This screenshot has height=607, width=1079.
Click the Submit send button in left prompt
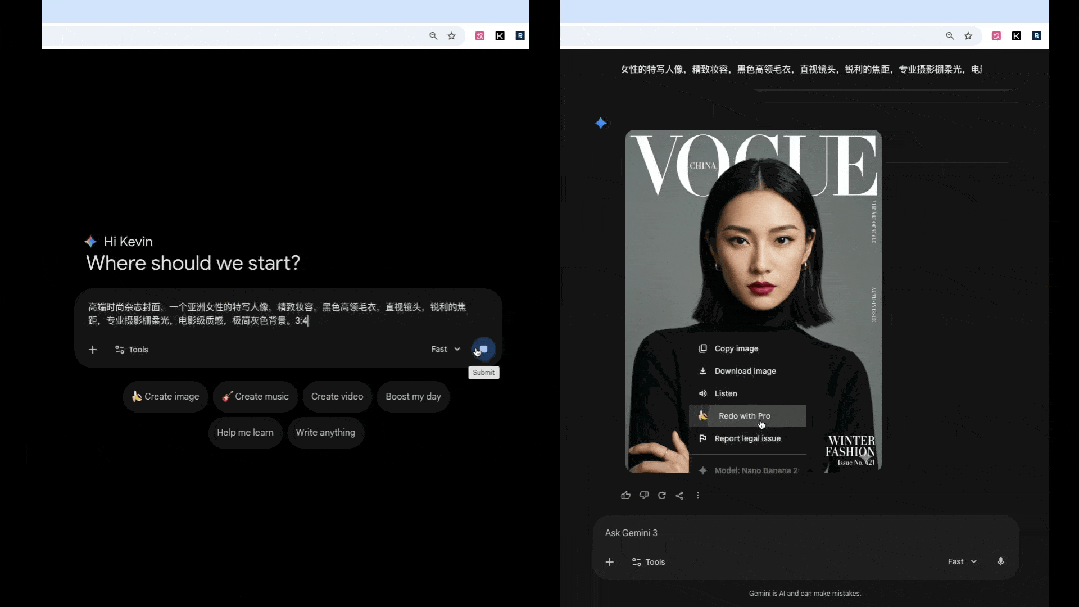[483, 349]
